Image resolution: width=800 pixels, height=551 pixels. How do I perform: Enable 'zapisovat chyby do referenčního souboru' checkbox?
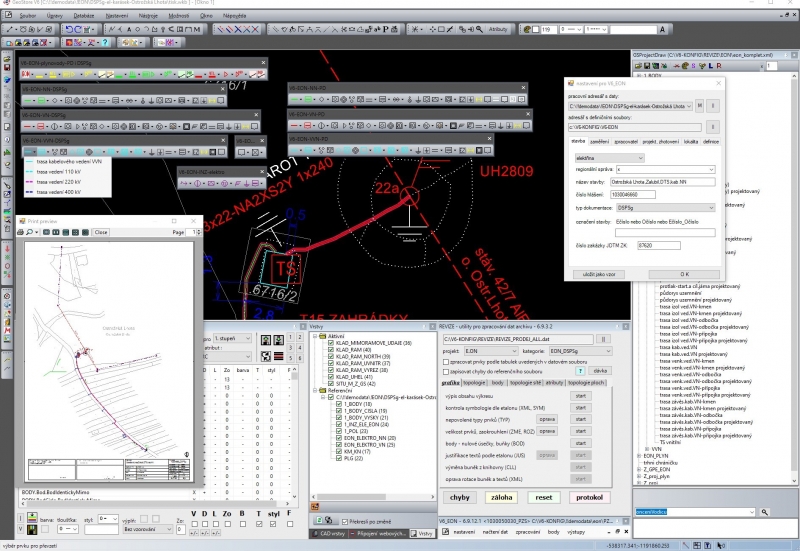[x=446, y=372]
